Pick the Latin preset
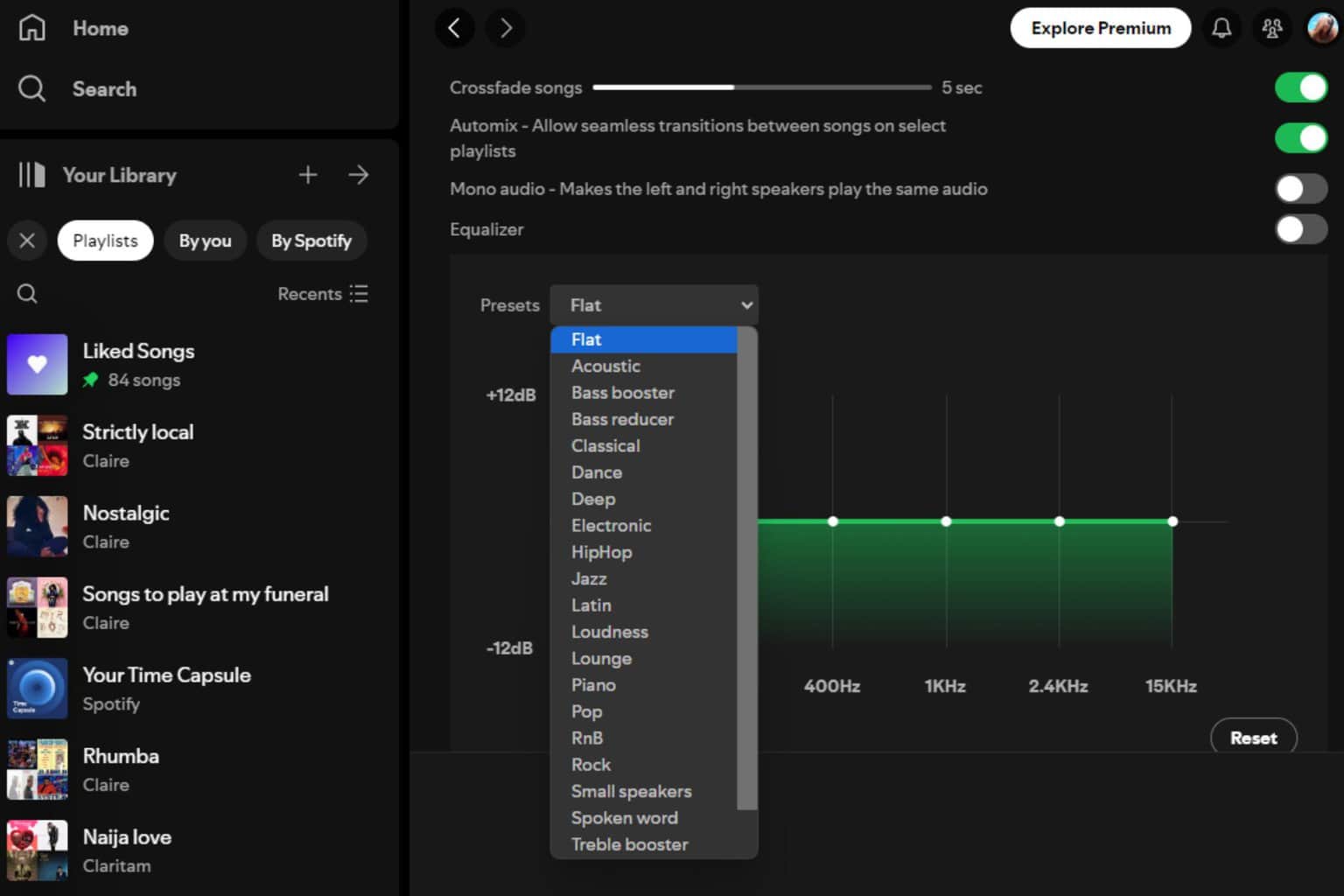Viewport: 1344px width, 896px height. point(644,605)
